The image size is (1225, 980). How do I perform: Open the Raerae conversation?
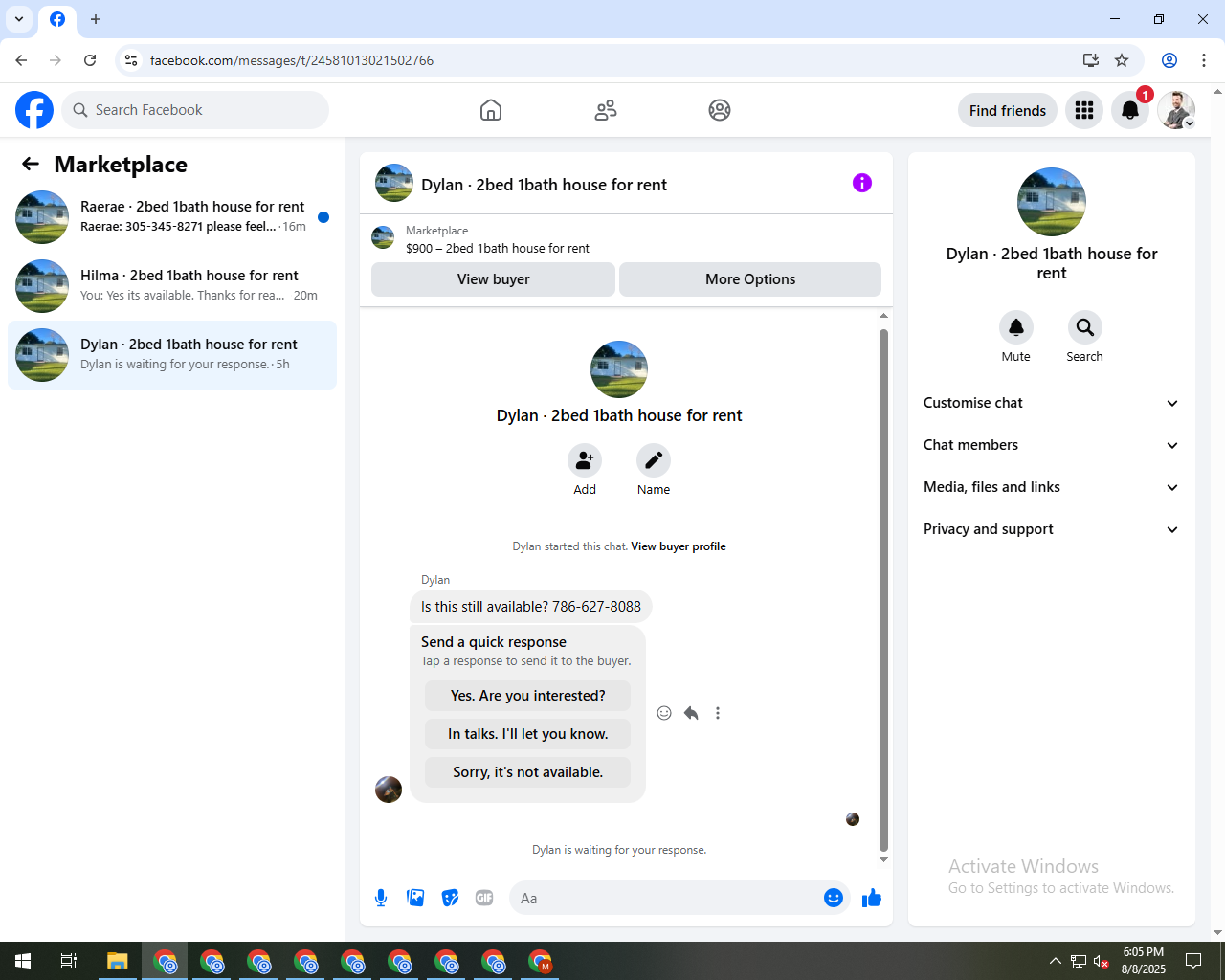click(x=172, y=217)
